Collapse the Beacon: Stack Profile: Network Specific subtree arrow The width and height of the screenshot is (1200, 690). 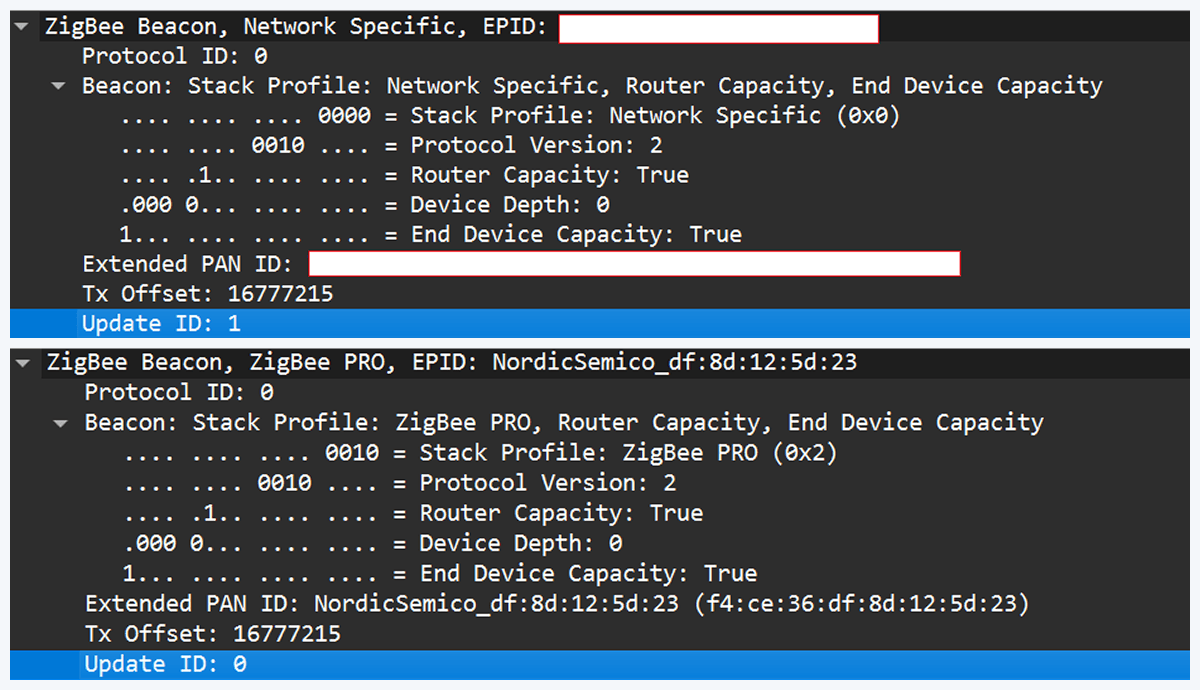tap(61, 87)
